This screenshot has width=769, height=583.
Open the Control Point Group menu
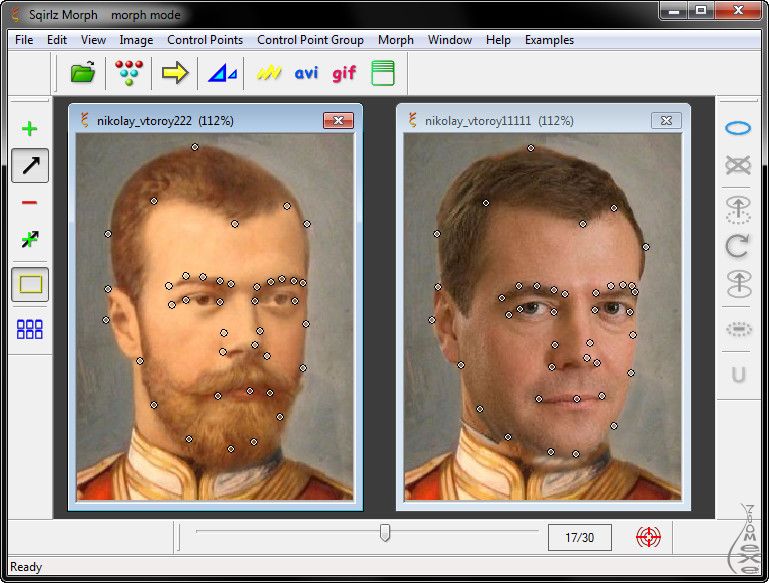point(310,40)
